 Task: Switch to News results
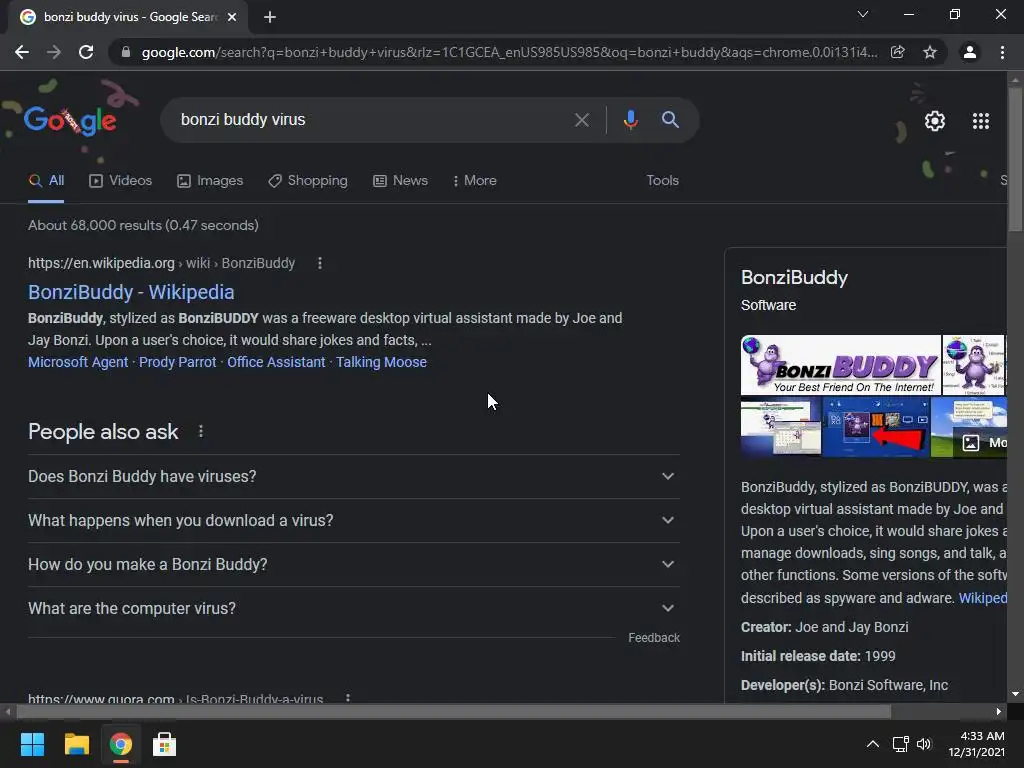[x=400, y=180]
